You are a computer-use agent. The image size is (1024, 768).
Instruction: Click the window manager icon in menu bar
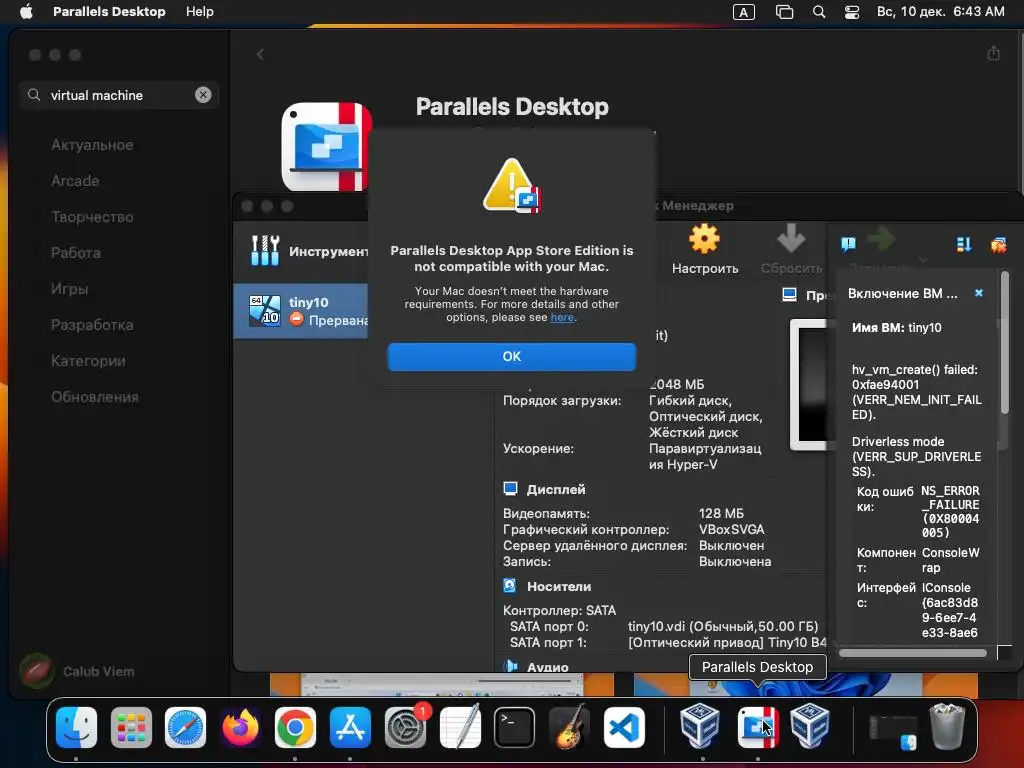coord(784,12)
